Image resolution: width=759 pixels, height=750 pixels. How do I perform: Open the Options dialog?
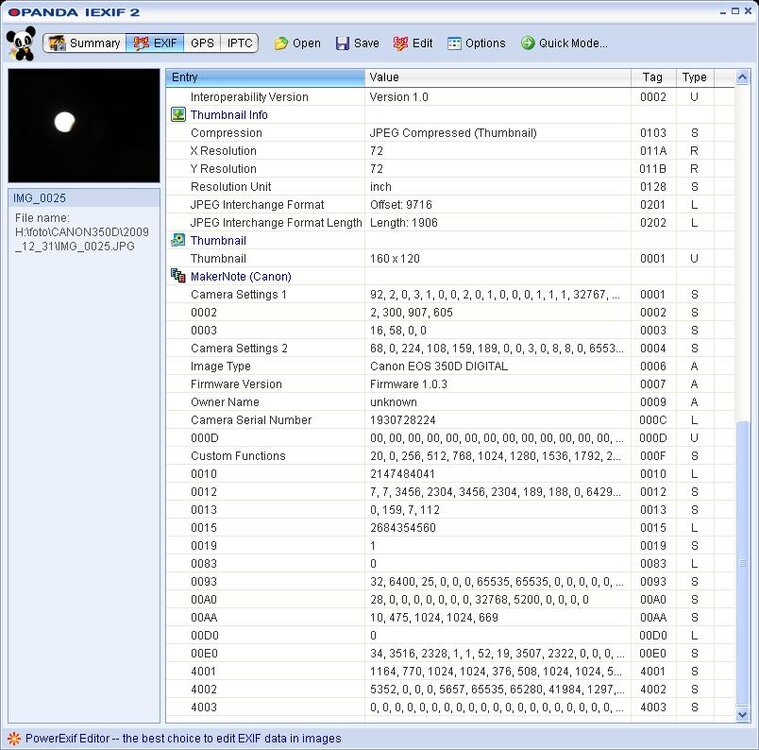(x=476, y=44)
